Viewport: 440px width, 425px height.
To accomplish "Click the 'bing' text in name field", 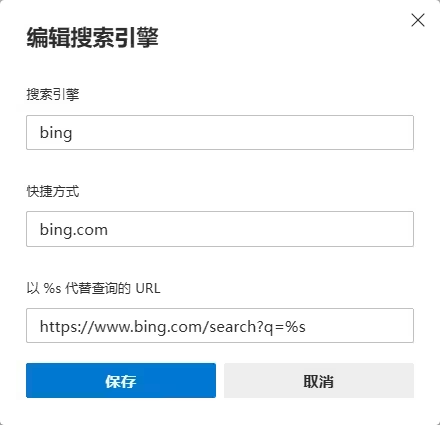I will pos(56,133).
